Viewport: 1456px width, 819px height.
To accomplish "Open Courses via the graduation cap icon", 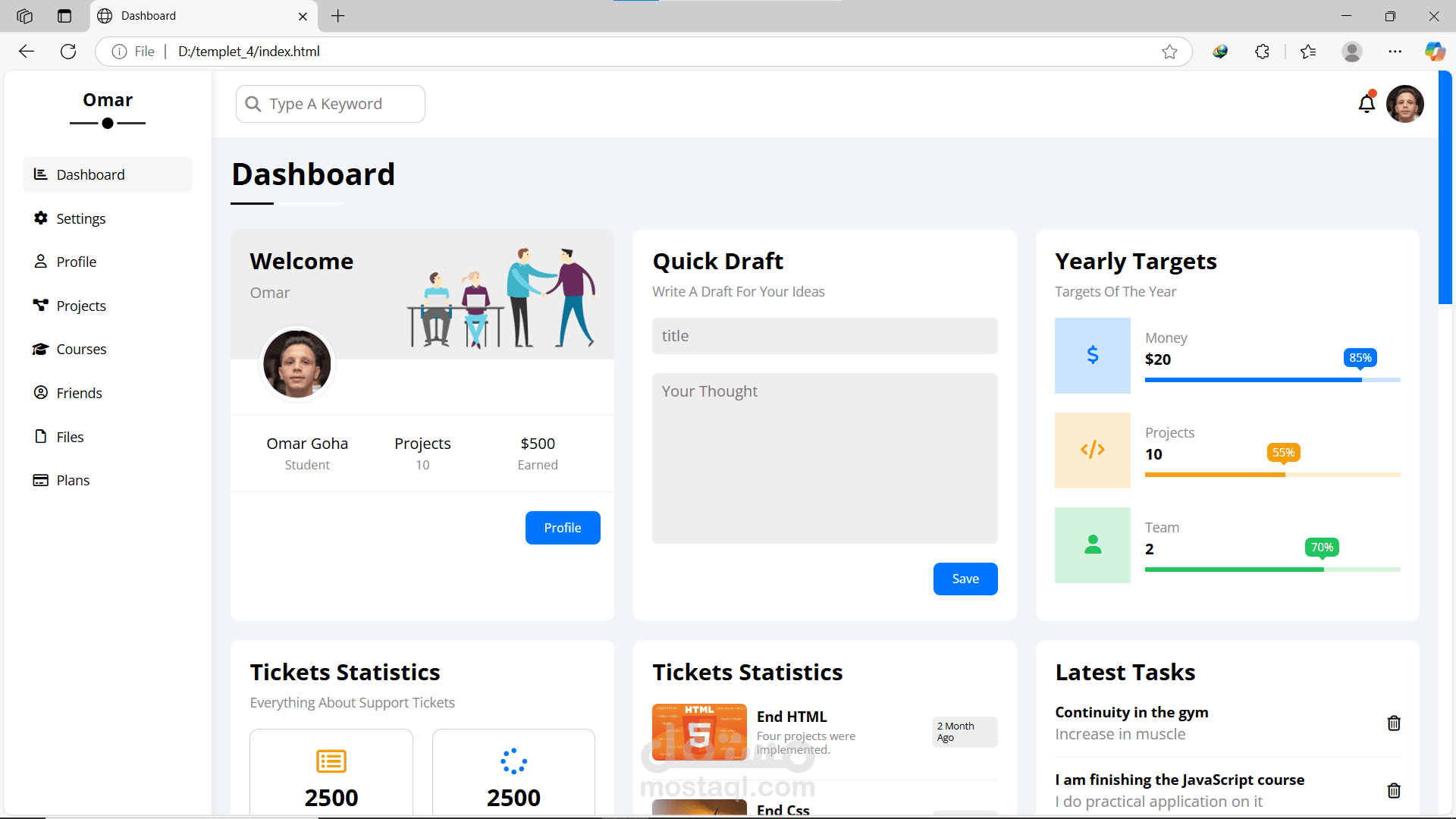I will (x=41, y=349).
